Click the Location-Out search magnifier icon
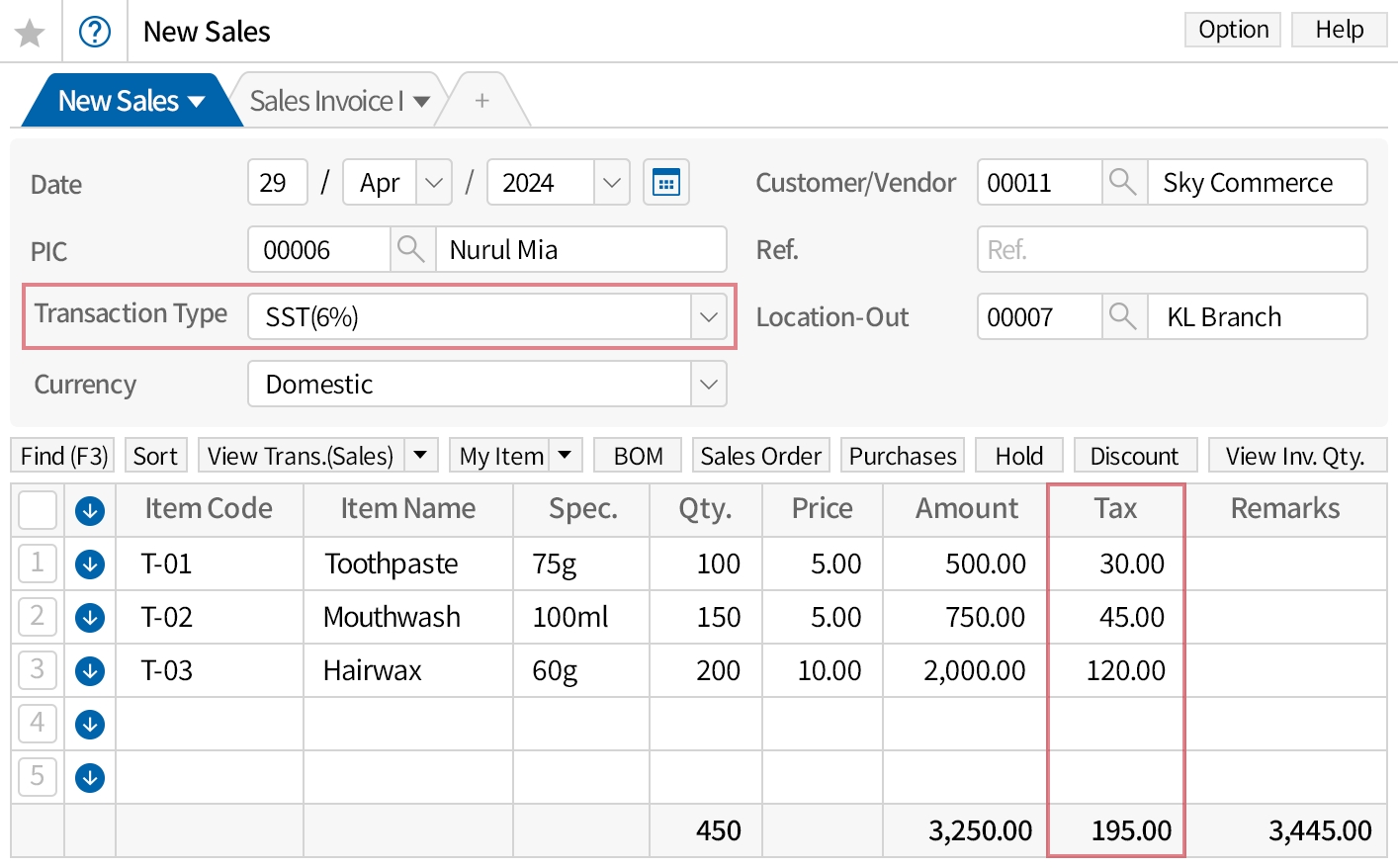This screenshot has height=868, width=1398. [x=1123, y=316]
